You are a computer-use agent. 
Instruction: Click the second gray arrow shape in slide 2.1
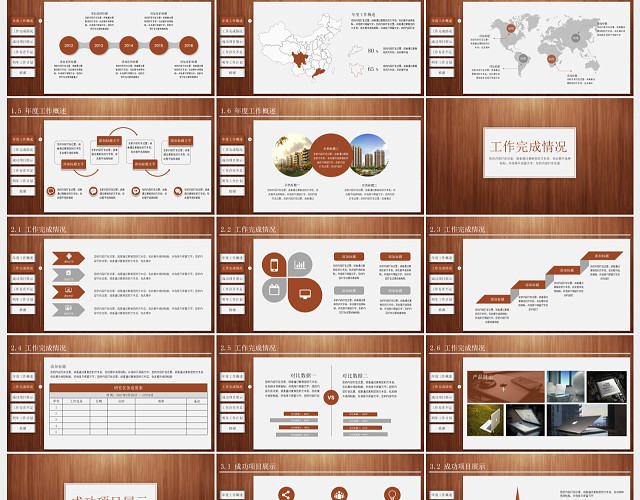pyautogui.click(x=69, y=275)
